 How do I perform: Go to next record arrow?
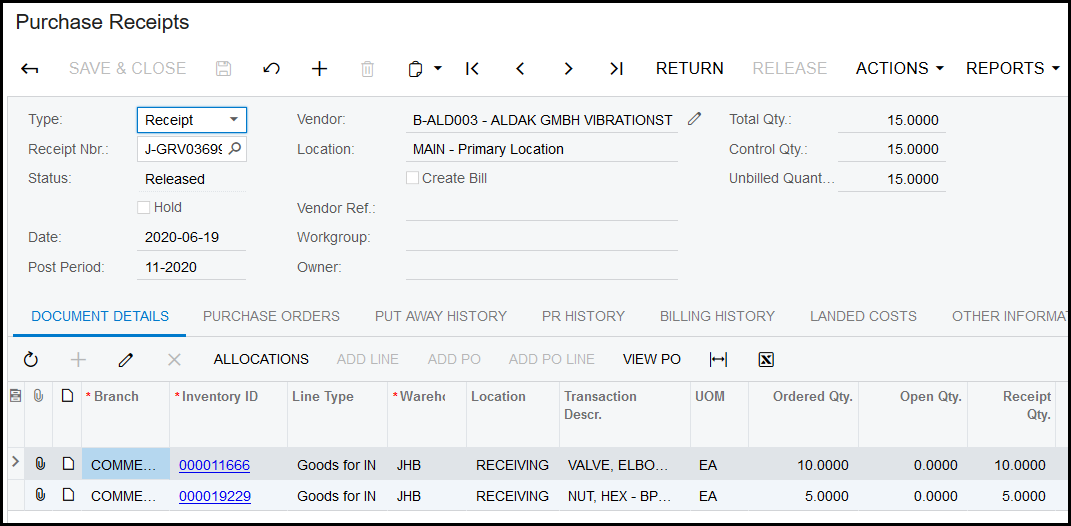568,69
